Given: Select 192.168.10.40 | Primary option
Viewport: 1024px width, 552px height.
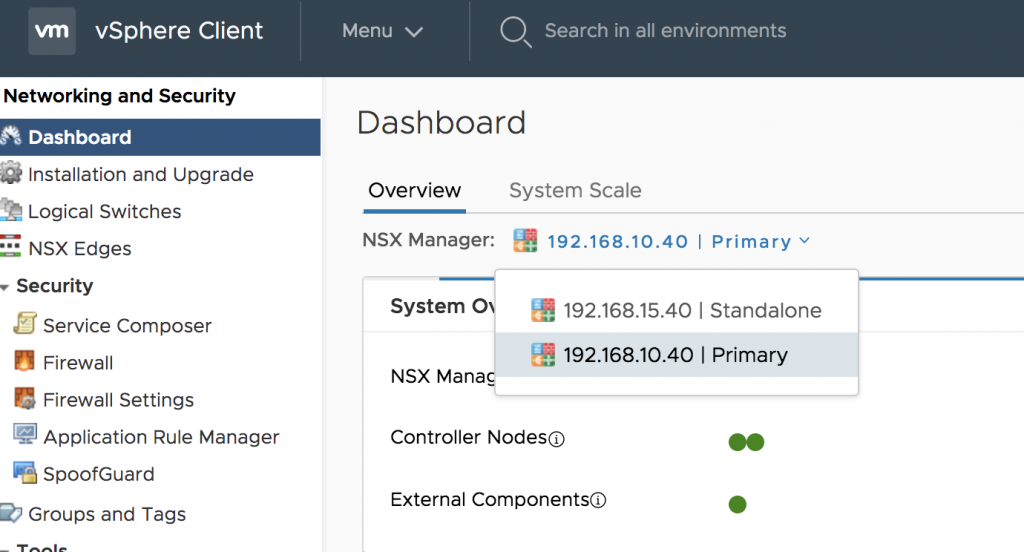Looking at the screenshot, I should [x=677, y=355].
